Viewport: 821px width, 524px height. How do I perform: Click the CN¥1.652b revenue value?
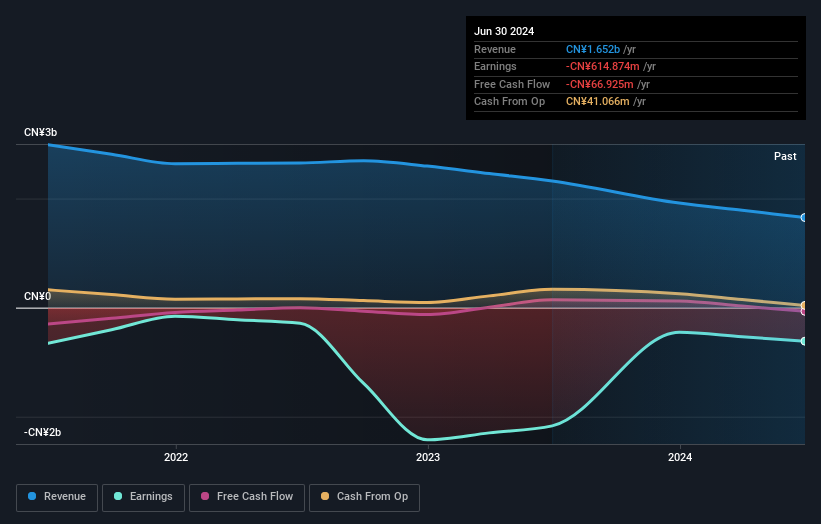(x=593, y=49)
